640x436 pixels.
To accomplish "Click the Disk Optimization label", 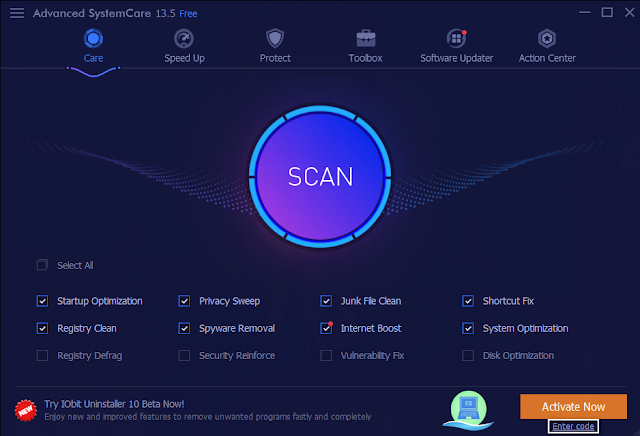I will pyautogui.click(x=518, y=356).
